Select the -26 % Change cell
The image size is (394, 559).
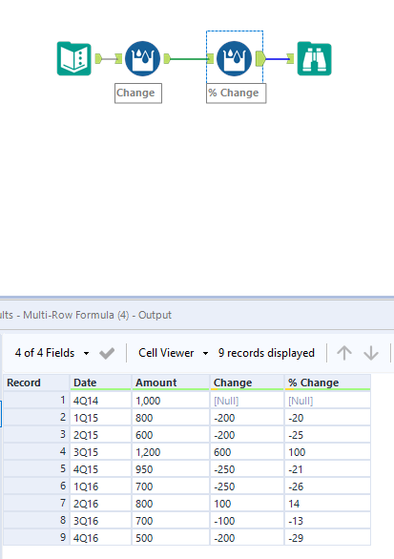coord(327,486)
